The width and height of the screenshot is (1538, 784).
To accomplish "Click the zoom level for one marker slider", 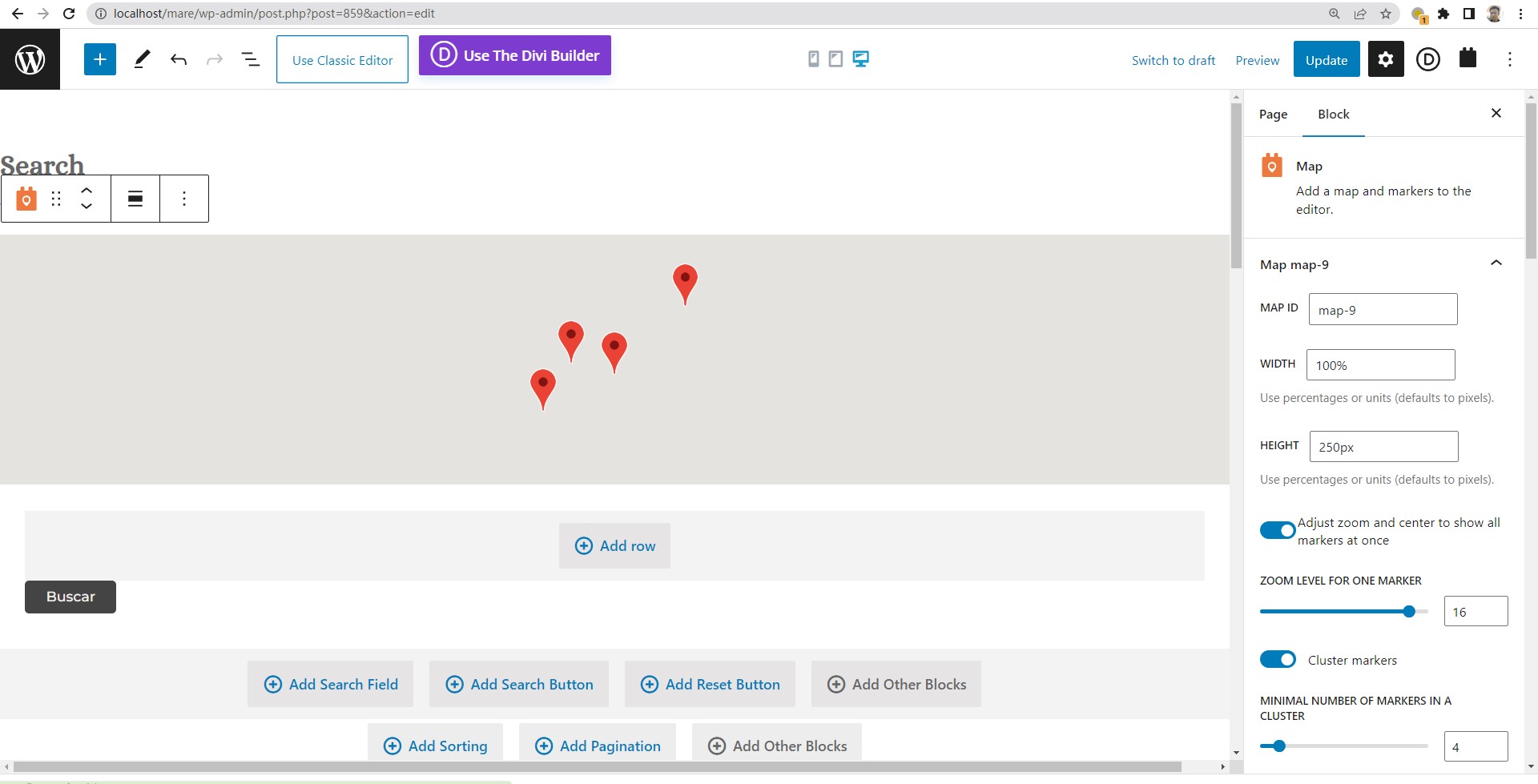I will [1343, 611].
